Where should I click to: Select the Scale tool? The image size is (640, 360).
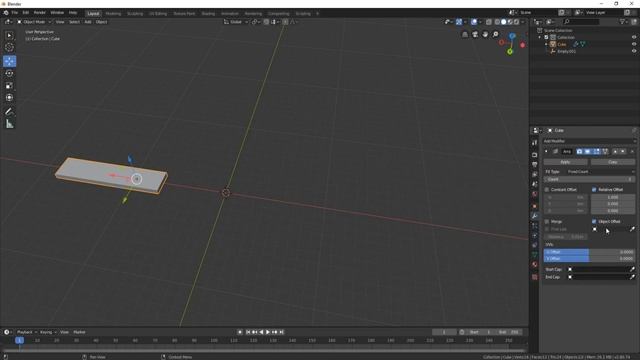tap(9, 86)
